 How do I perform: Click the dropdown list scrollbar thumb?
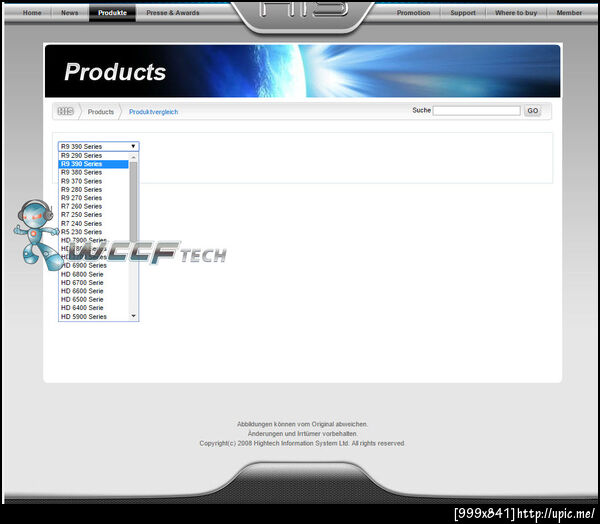133,202
